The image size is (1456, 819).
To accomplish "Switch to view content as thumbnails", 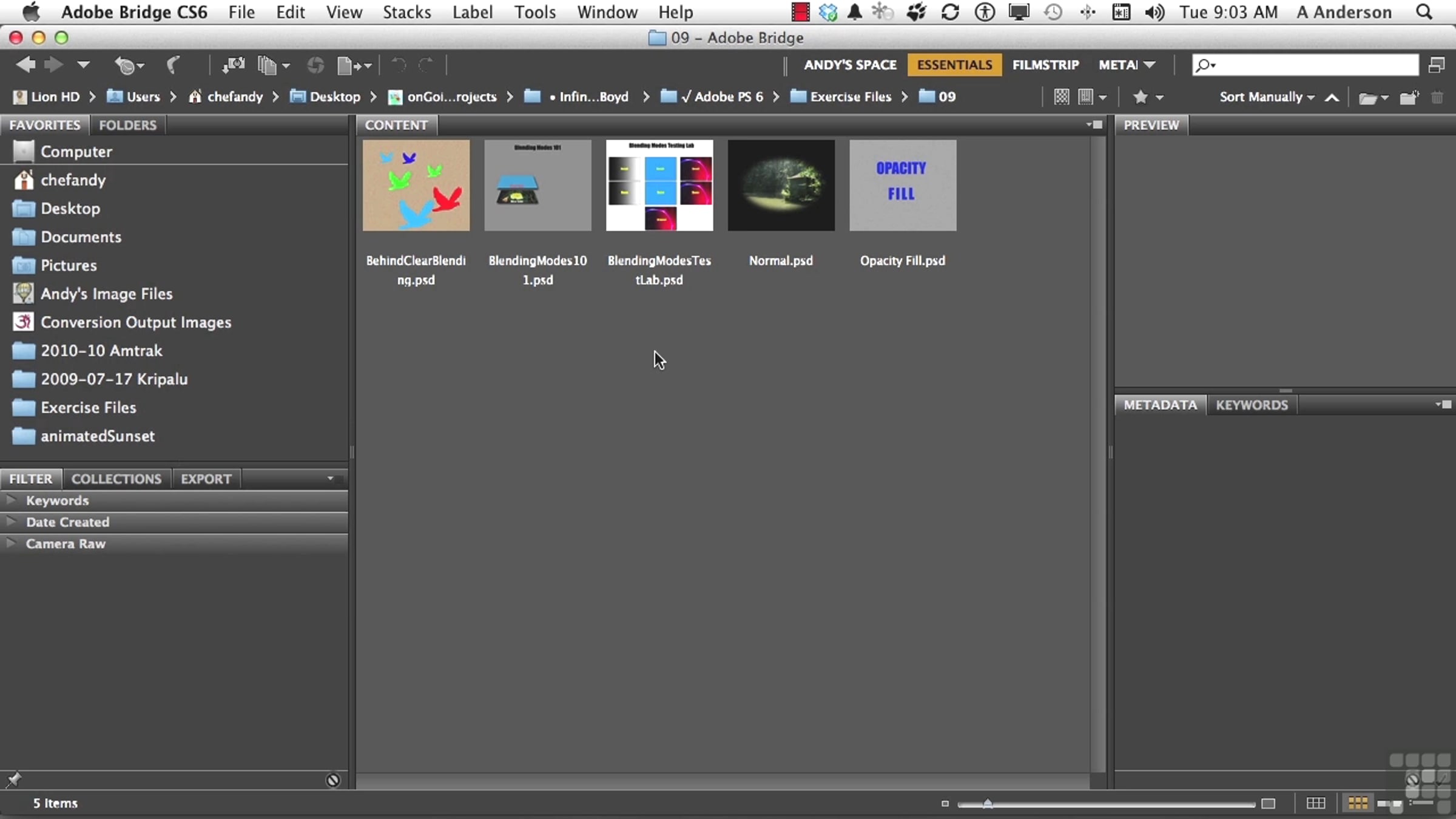I will (x=1358, y=803).
